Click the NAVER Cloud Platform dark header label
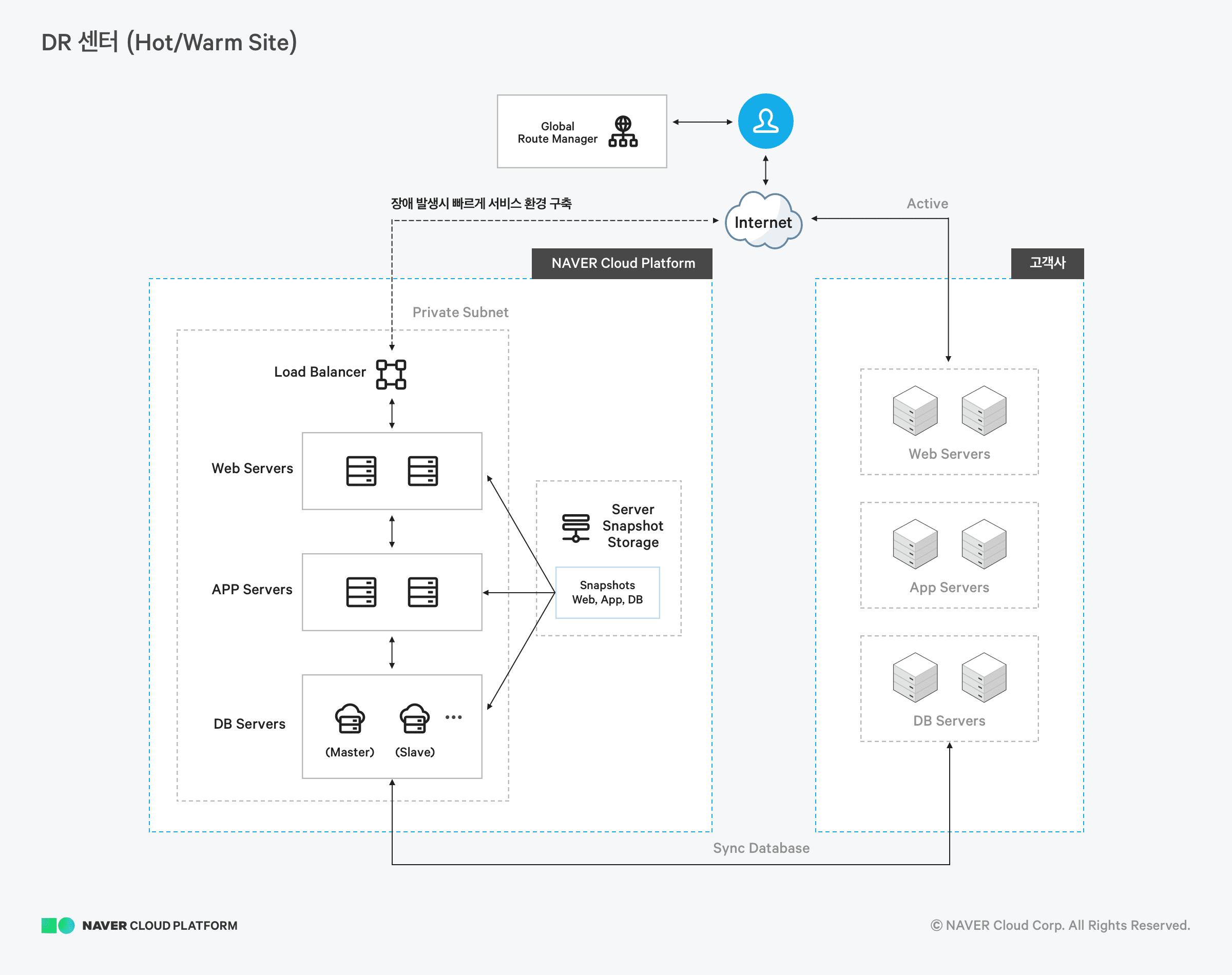The width and height of the screenshot is (1232, 975). (x=622, y=263)
